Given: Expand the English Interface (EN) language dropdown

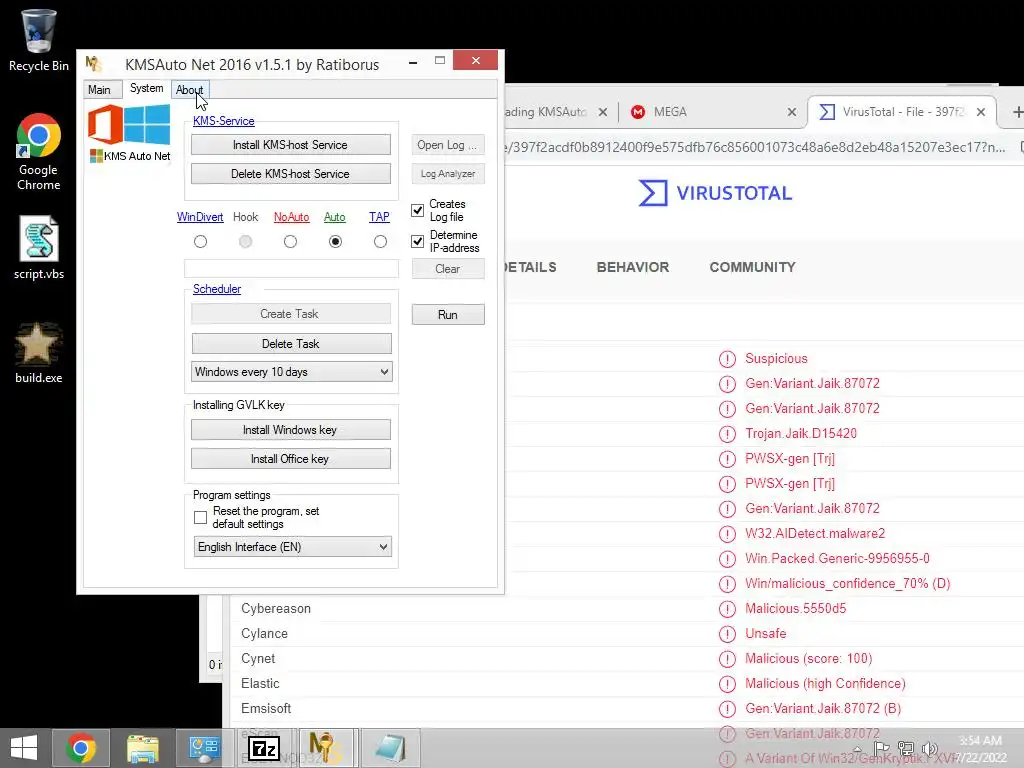Looking at the screenshot, I should (293, 547).
